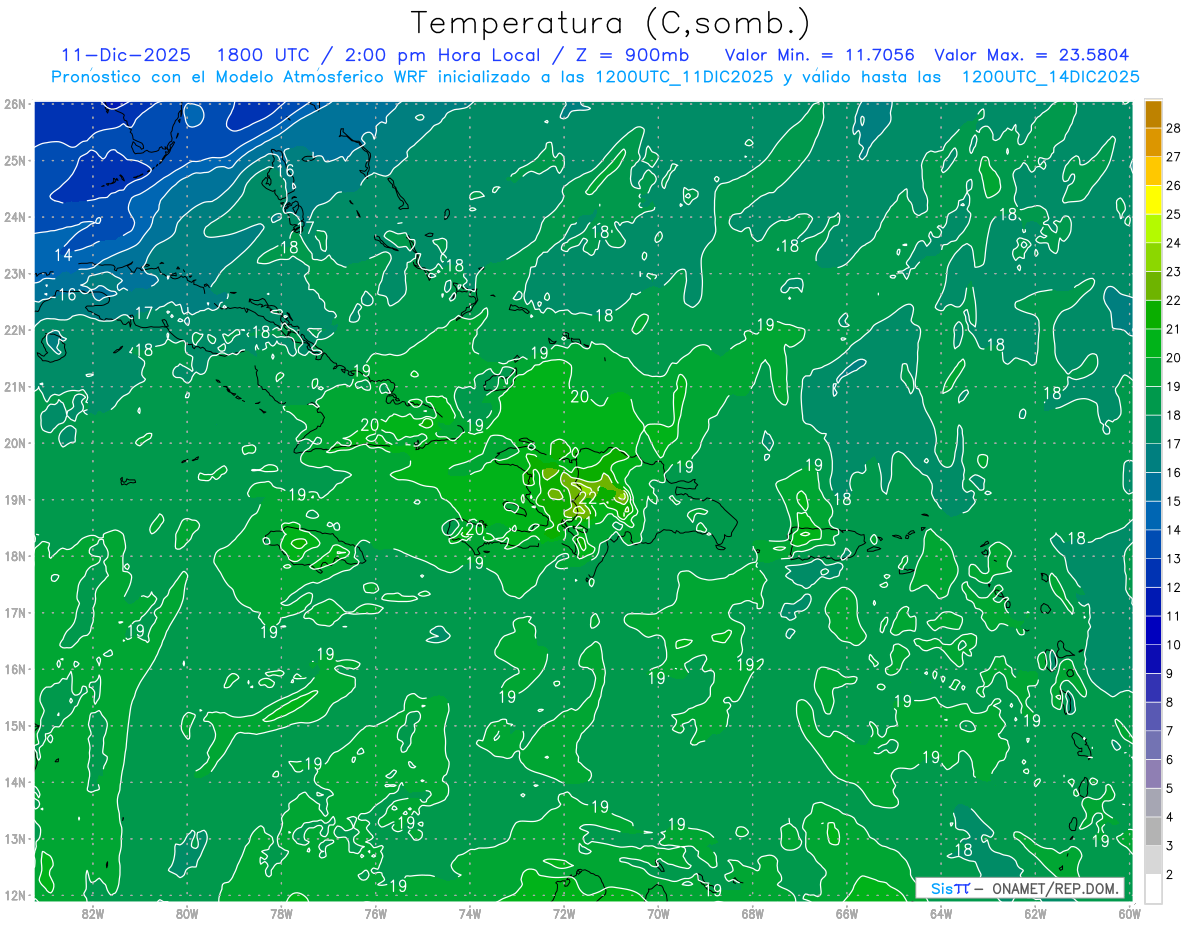
Task: Click the "ONAMET/REP.DOM." credit label
Action: pyautogui.click(x=1053, y=888)
